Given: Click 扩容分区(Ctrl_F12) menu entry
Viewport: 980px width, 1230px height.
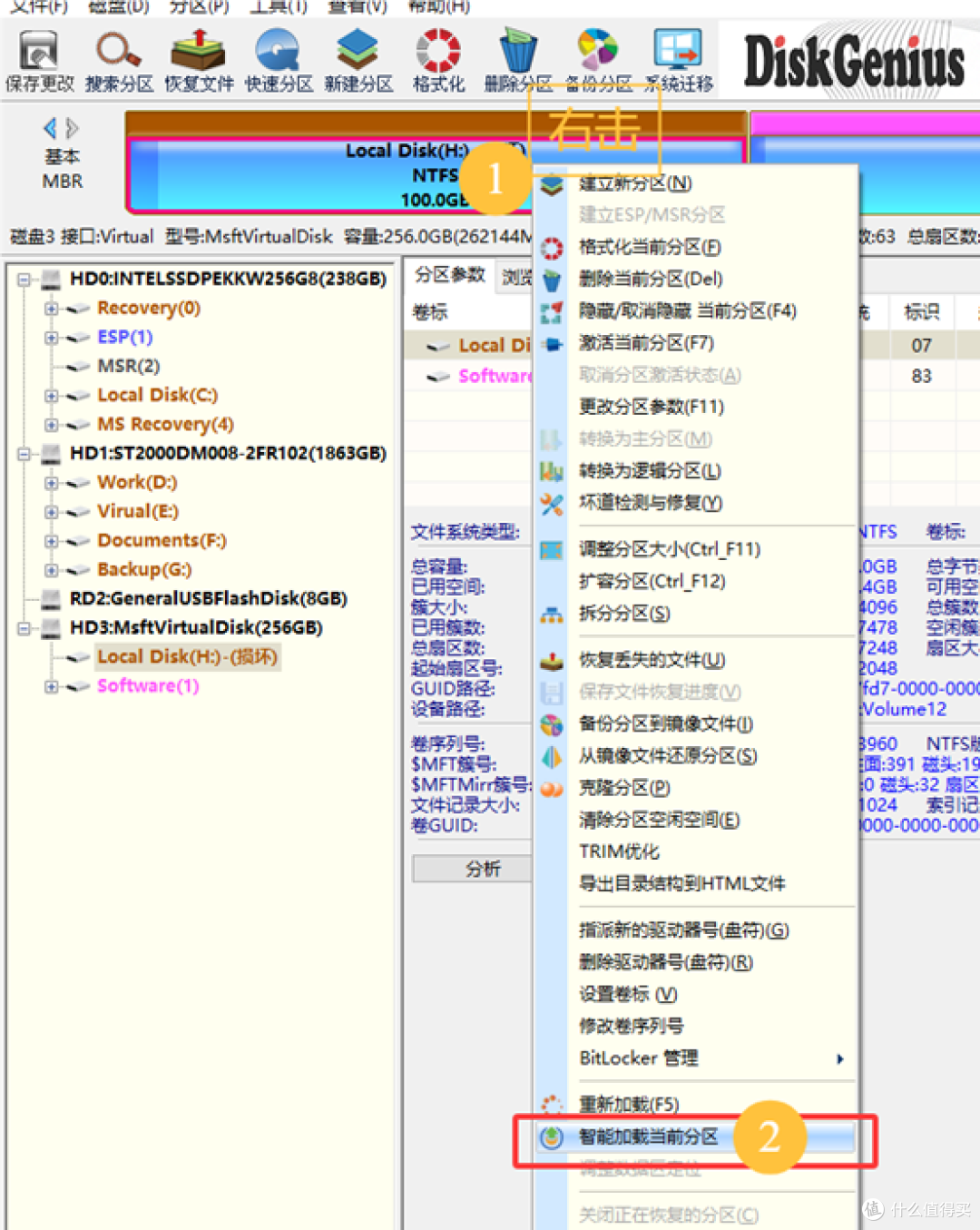Looking at the screenshot, I should pyautogui.click(x=696, y=581).
